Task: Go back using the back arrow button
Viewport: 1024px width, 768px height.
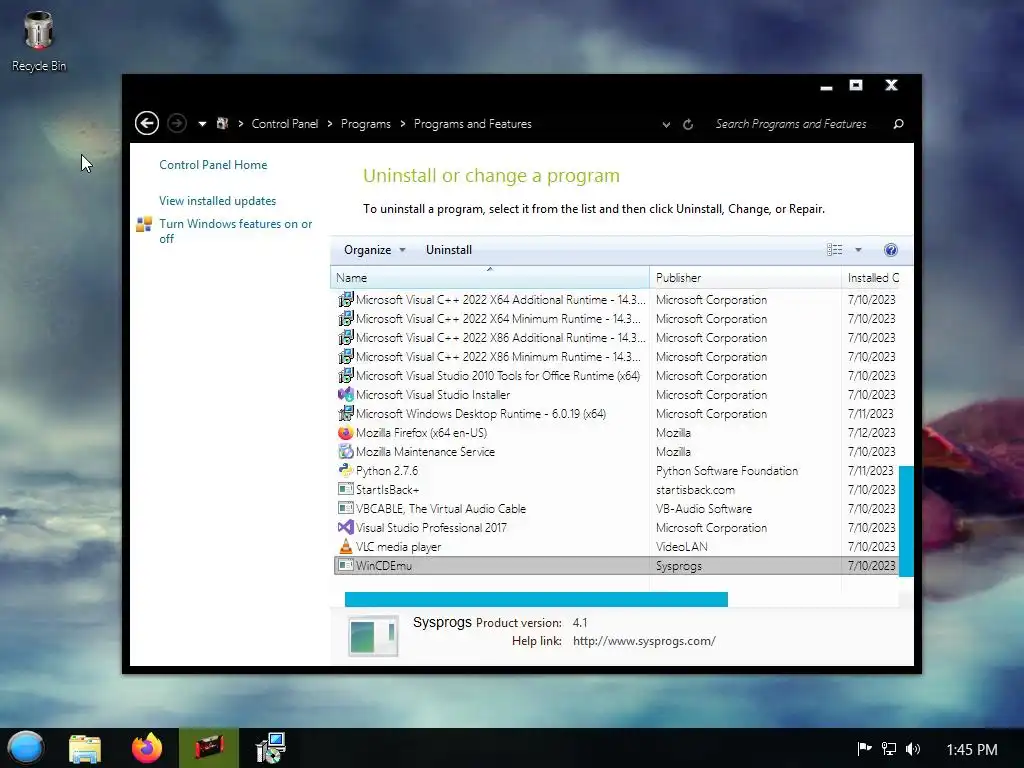Action: coord(146,123)
